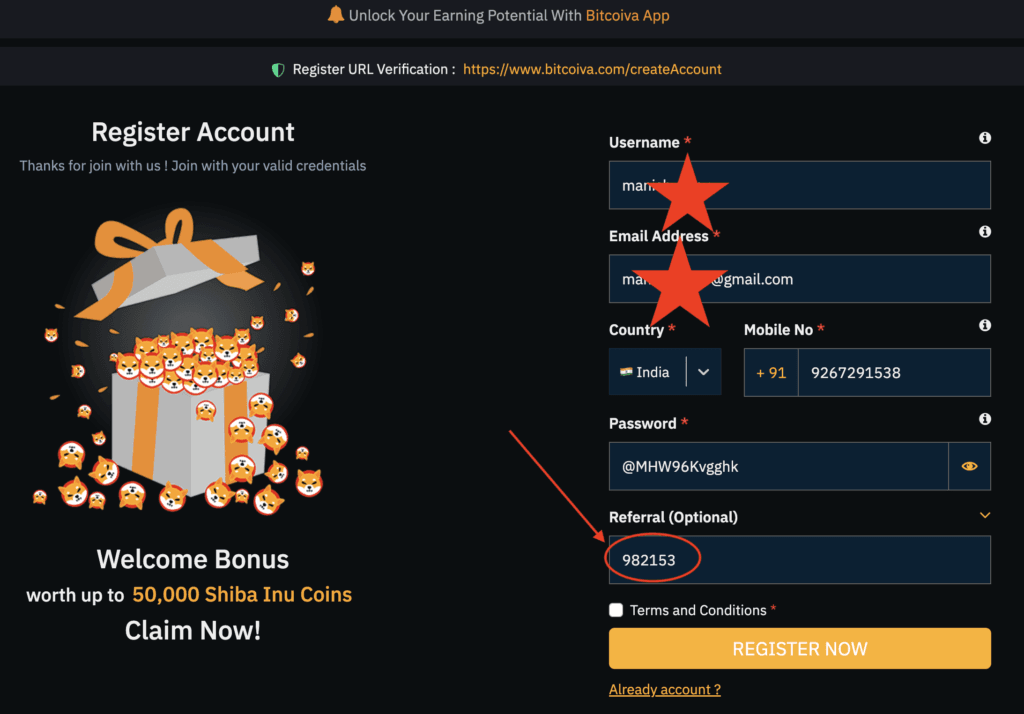This screenshot has width=1024, height=714.
Task: Check the Terms and Conditions box
Action: click(x=615, y=609)
